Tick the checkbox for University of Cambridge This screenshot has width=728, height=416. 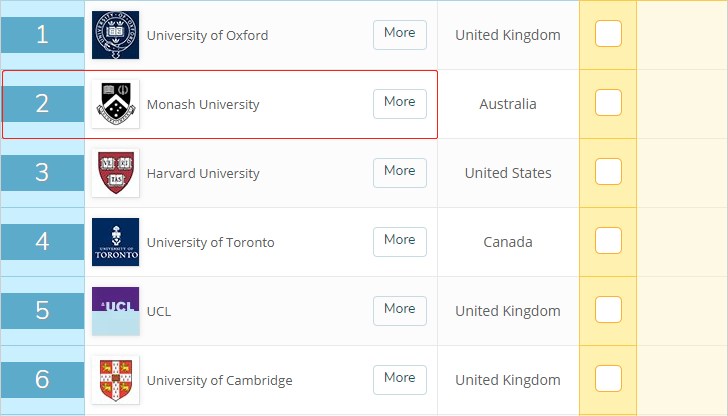tap(608, 378)
